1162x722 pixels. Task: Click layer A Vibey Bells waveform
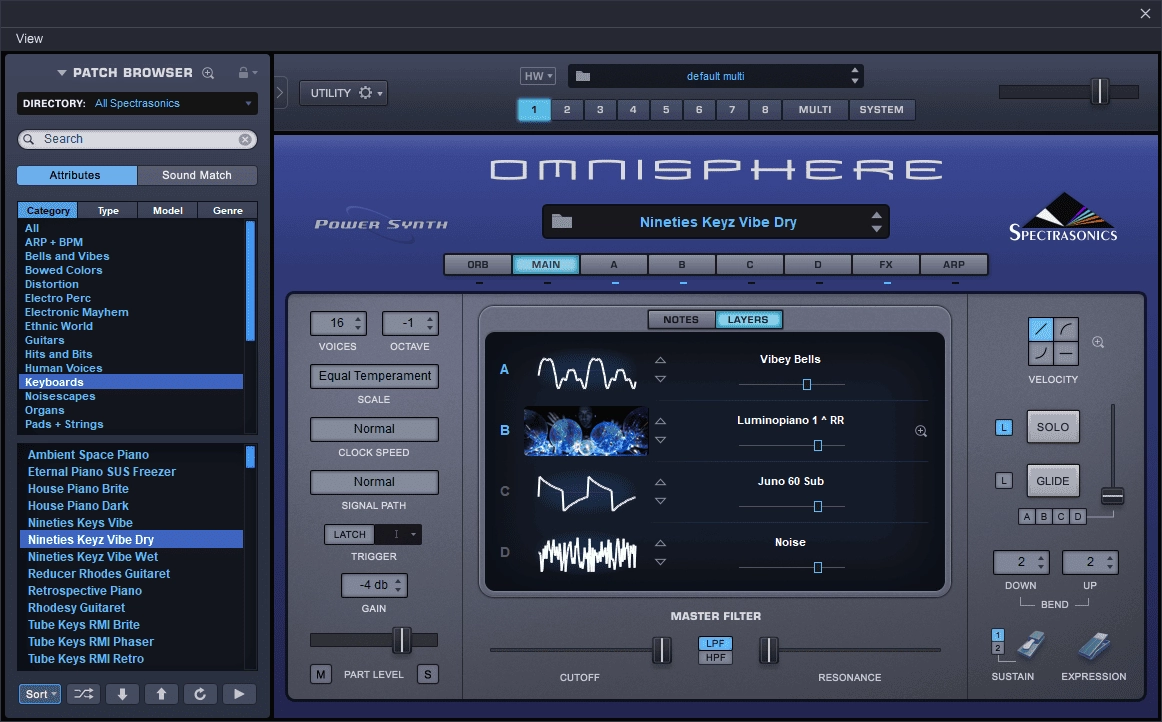click(x=586, y=372)
